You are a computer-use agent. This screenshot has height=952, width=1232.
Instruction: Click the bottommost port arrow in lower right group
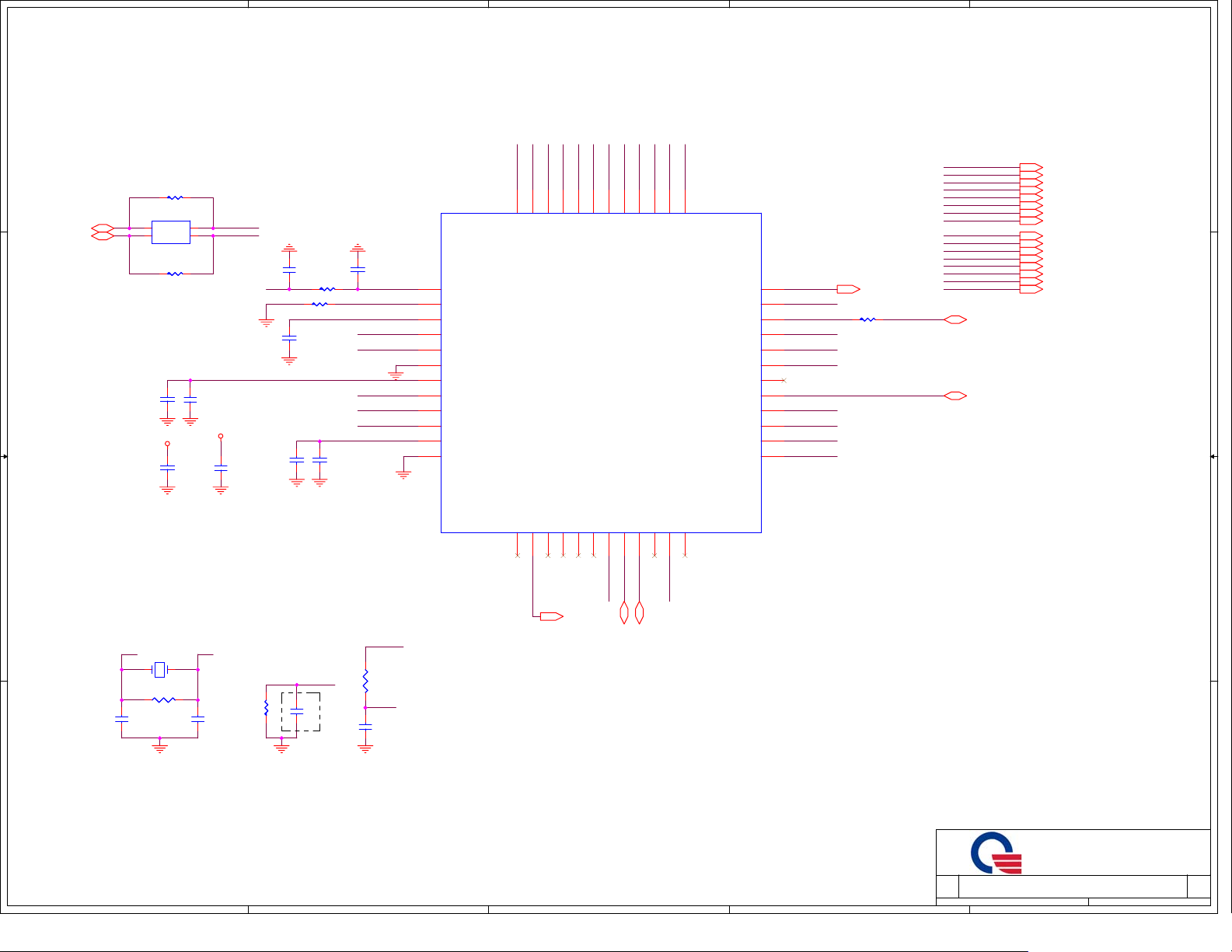[1031, 289]
